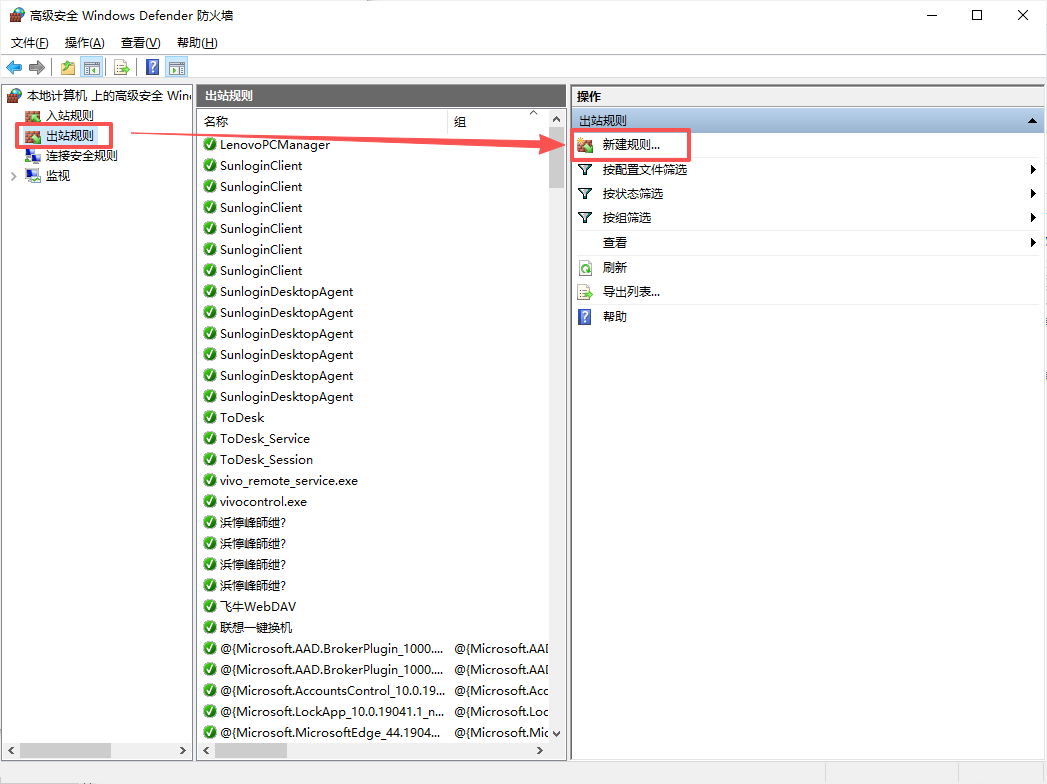Select 入站规则 in the tree
Viewport: 1047px width, 784px height.
[69, 116]
